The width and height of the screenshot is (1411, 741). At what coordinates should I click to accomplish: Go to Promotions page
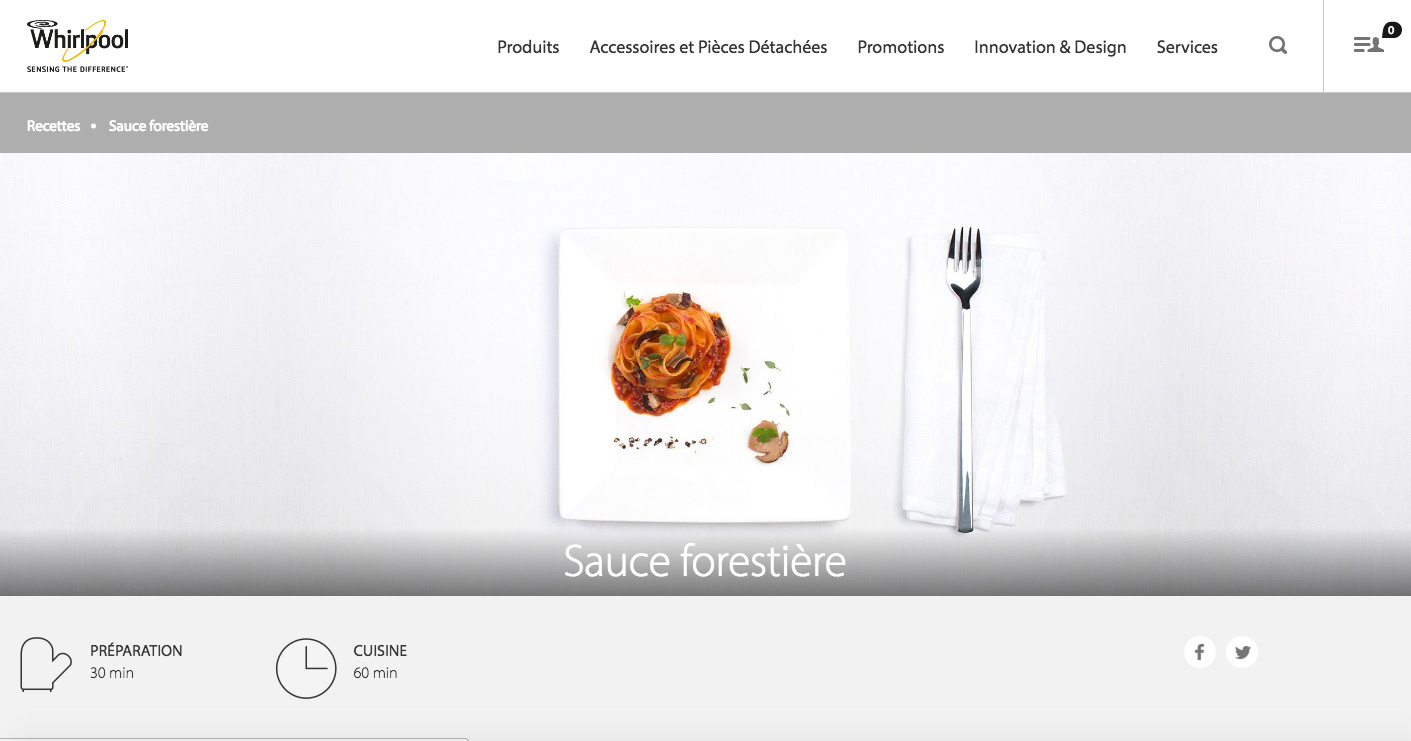pyautogui.click(x=901, y=47)
